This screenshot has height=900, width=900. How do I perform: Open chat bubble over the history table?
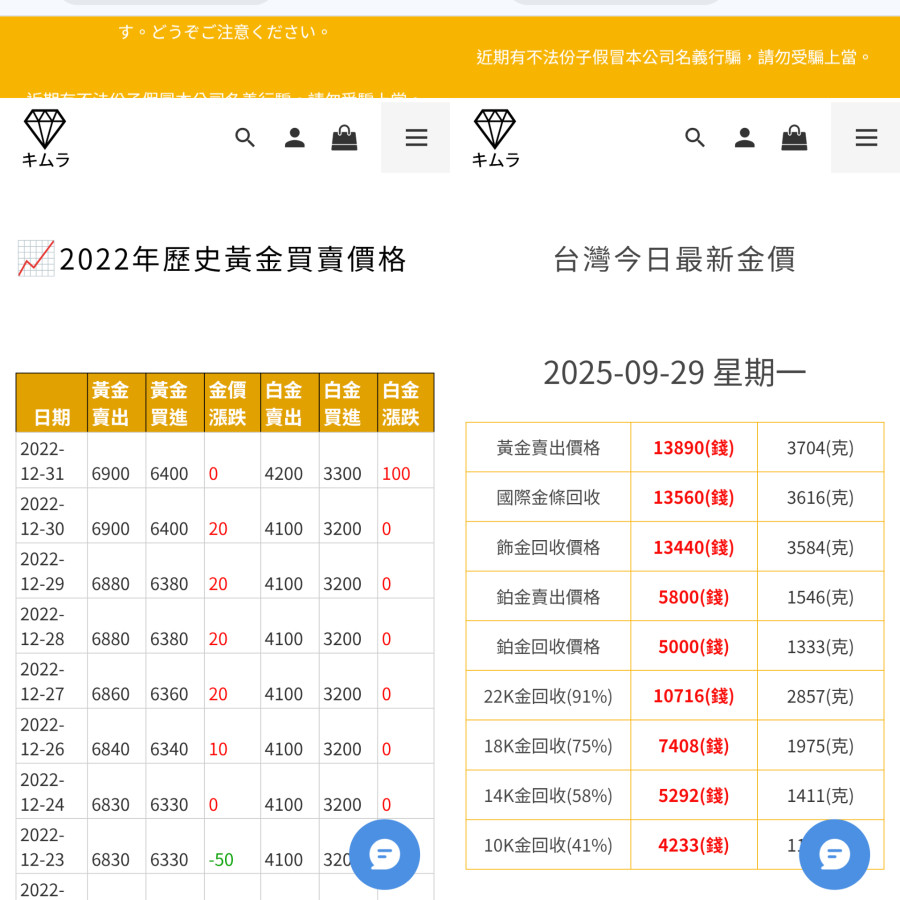coord(384,854)
